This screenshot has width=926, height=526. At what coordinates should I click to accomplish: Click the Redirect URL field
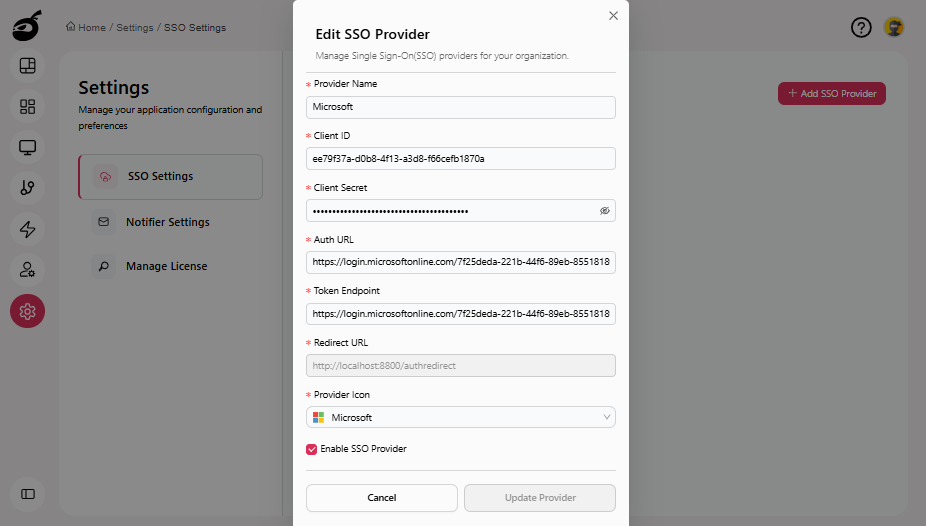click(461, 365)
